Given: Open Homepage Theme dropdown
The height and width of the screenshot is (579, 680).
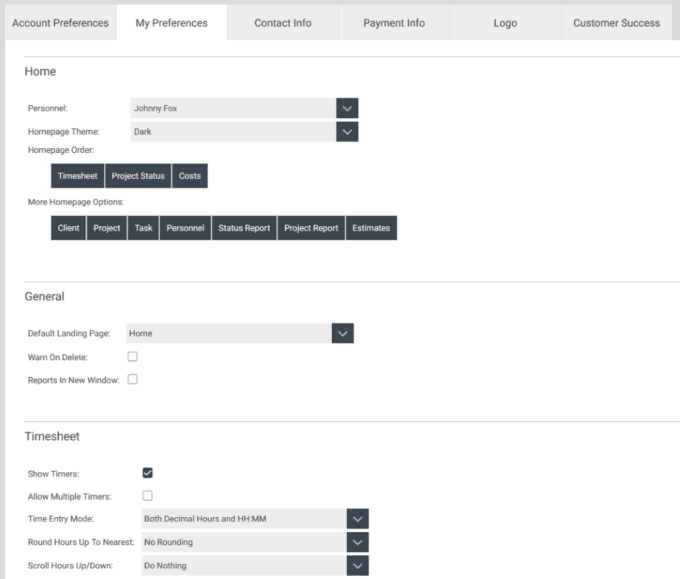Looking at the screenshot, I should (347, 131).
